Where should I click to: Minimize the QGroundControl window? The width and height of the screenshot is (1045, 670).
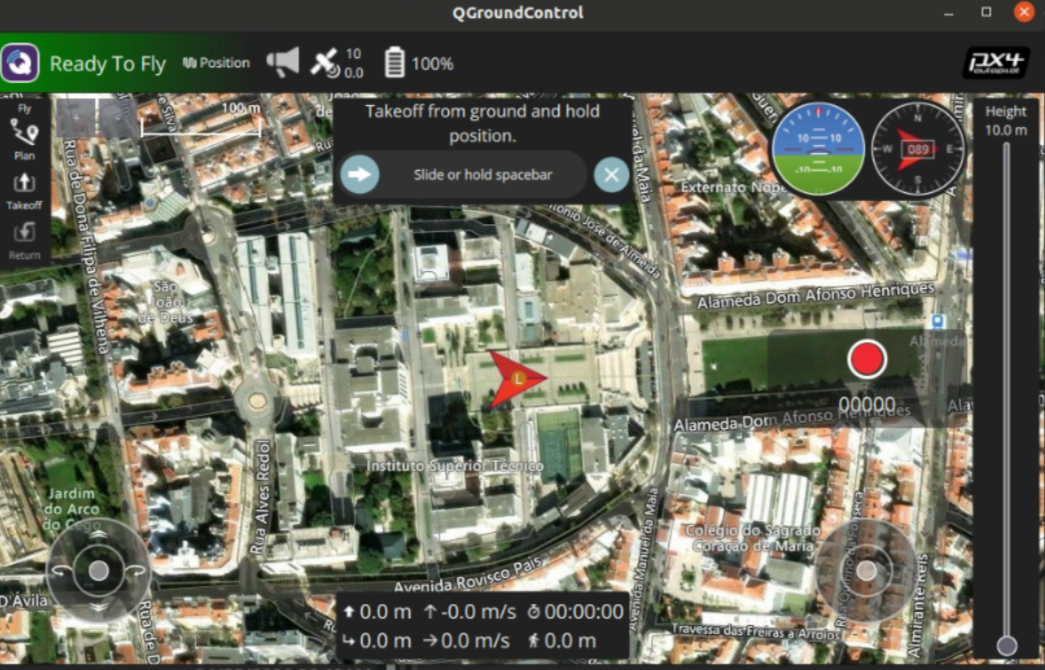tap(949, 12)
